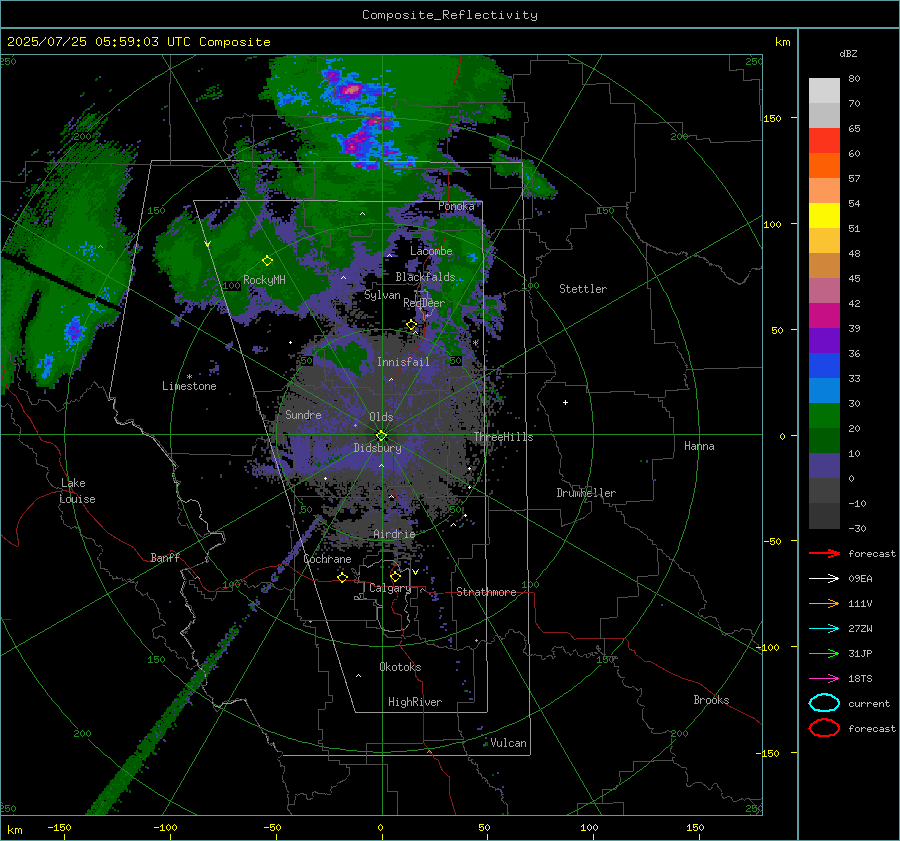
Task: Select the bright green 30 dBZ swatch
Action: coord(824,415)
